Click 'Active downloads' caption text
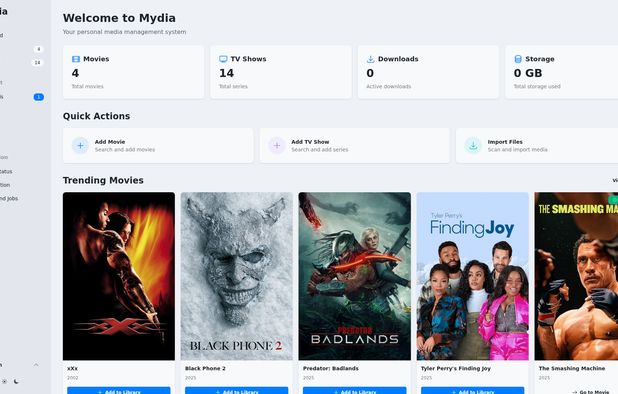Screen dimensions: 618x394 coord(389,86)
